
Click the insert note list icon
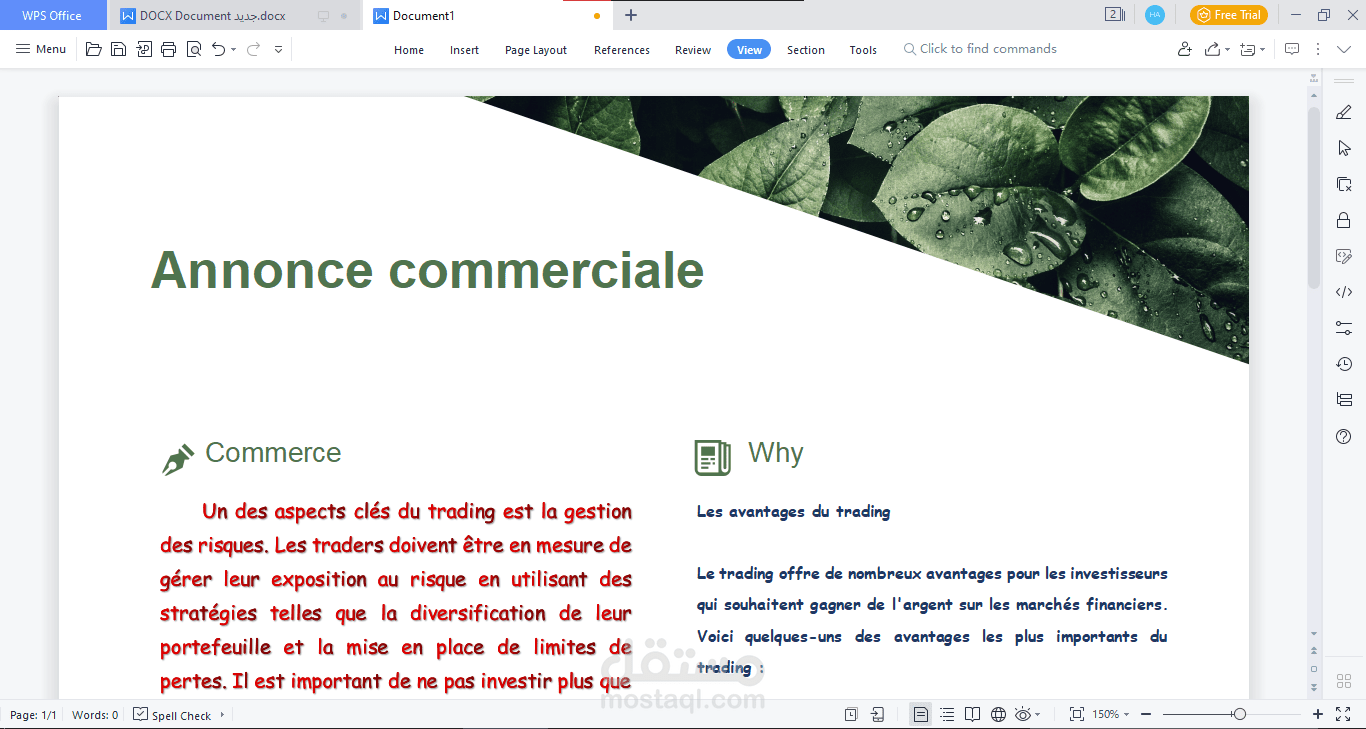tap(1247, 49)
